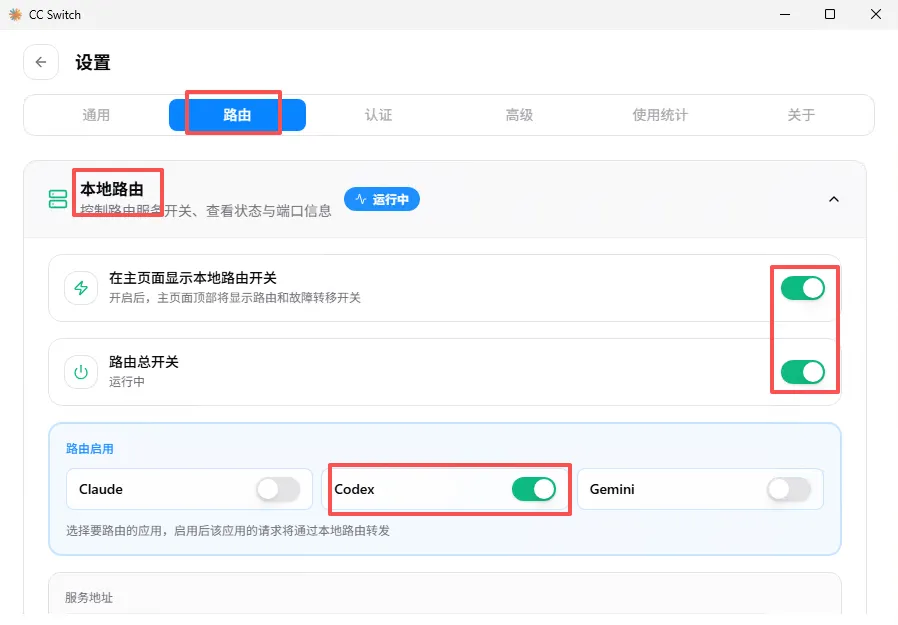Image resolution: width=898 pixels, height=625 pixels.
Task: Toggle 在主页面显示本地路由开关 switch off
Action: click(x=803, y=288)
